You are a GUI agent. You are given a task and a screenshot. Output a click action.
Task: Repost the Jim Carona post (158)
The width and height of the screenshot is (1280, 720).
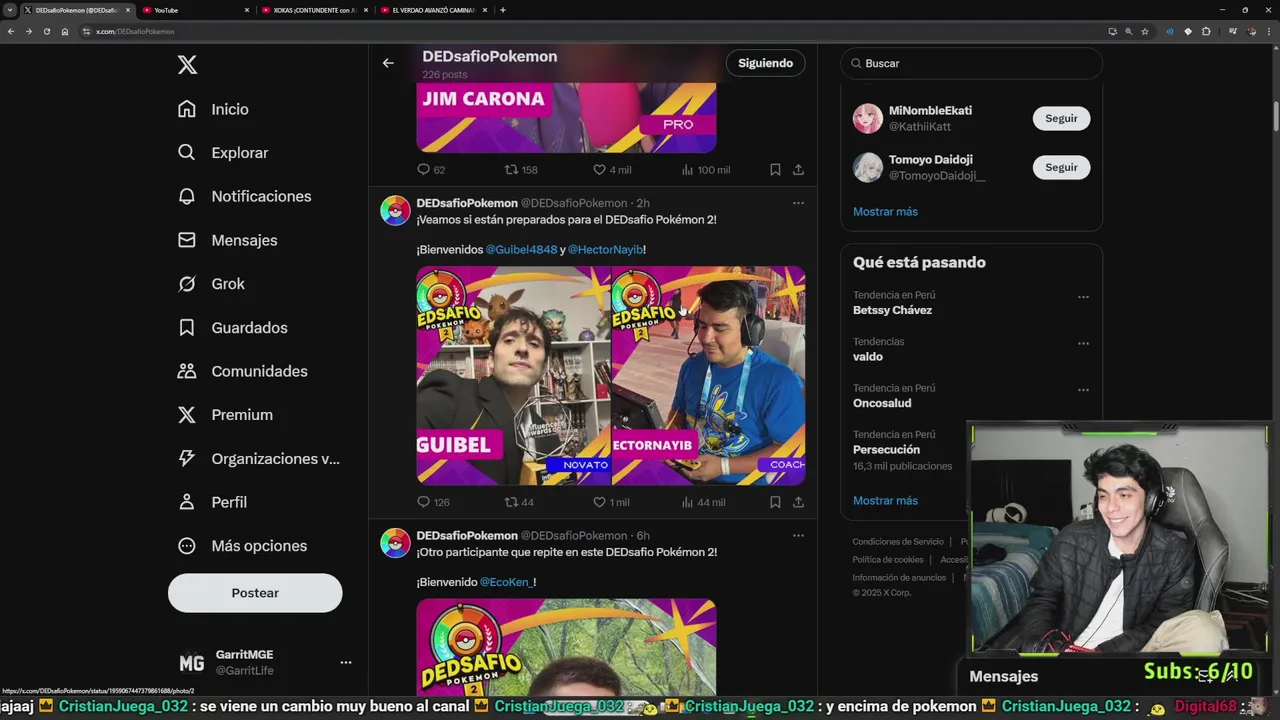(x=521, y=170)
